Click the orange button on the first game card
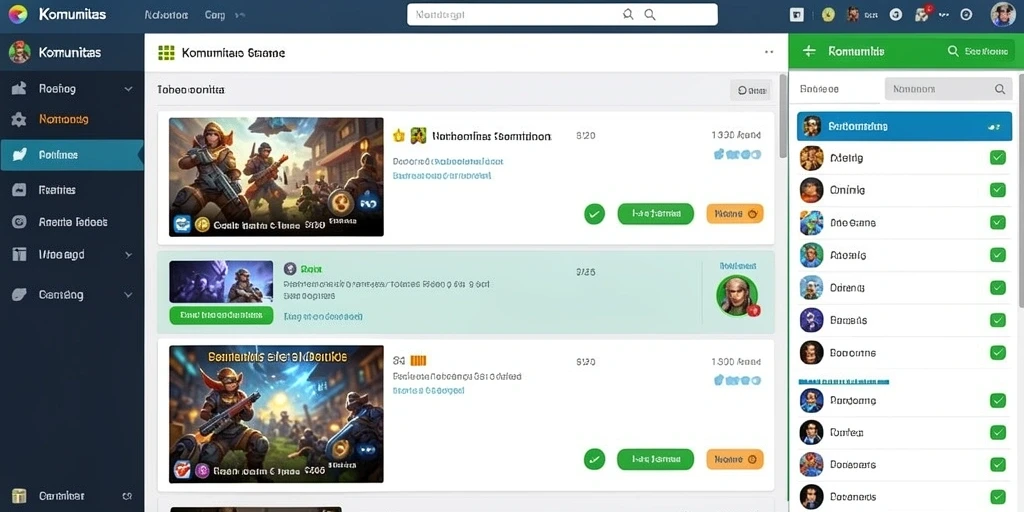 point(735,214)
